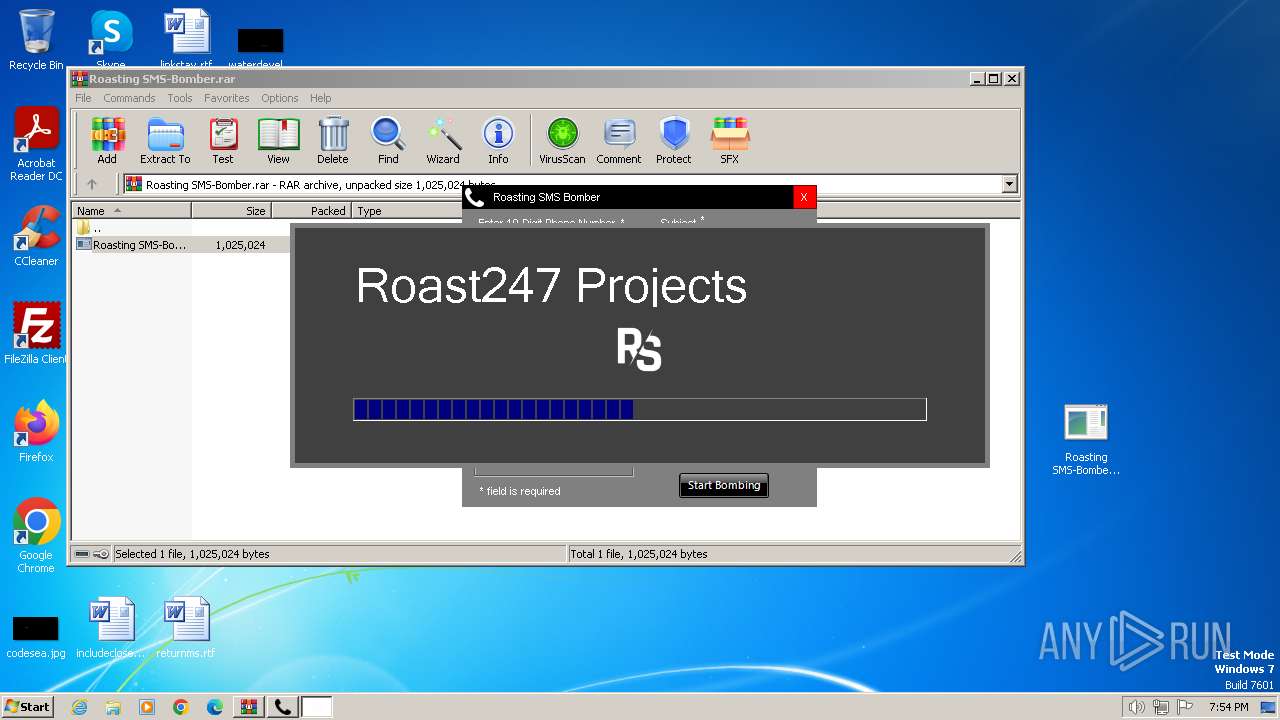
Task: Open the Favorites menu
Action: [227, 98]
